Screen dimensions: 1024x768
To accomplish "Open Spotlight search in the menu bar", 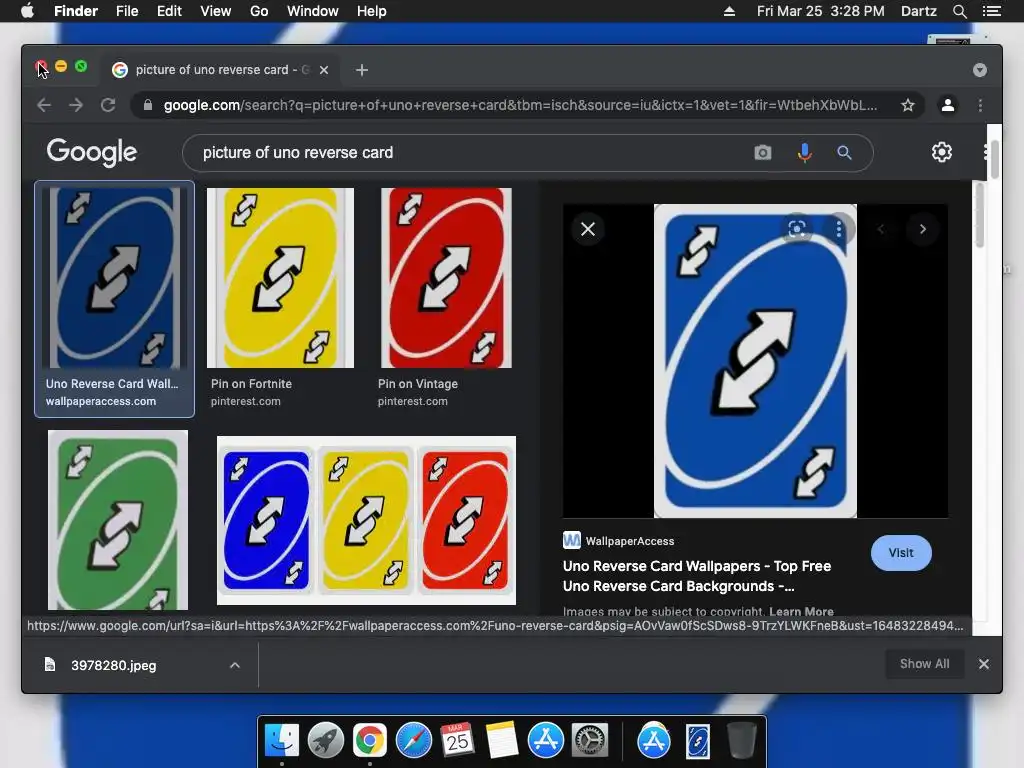I will point(959,11).
